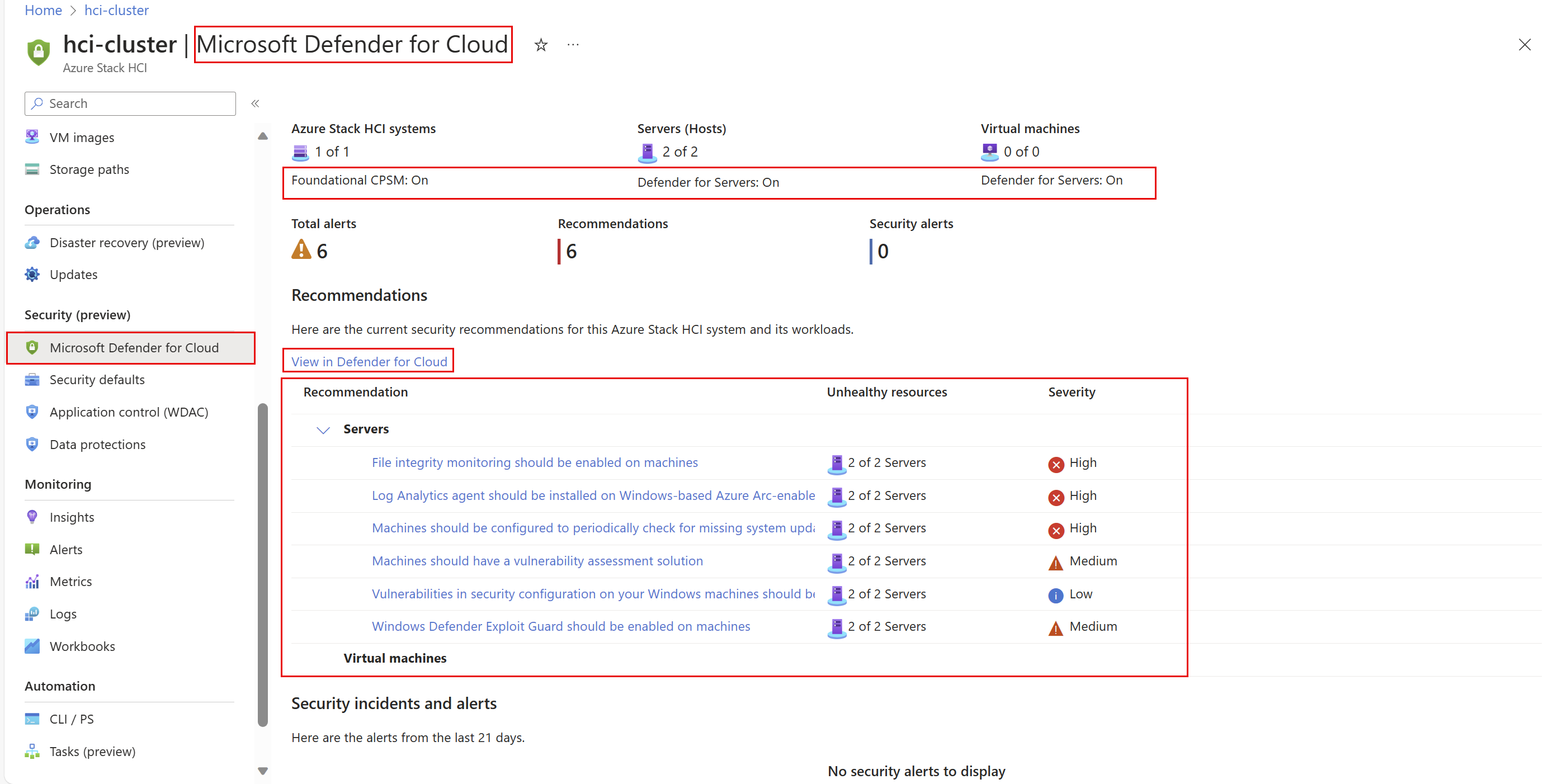The image size is (1548, 784).
Task: Click the favorite star icon
Action: point(541,45)
